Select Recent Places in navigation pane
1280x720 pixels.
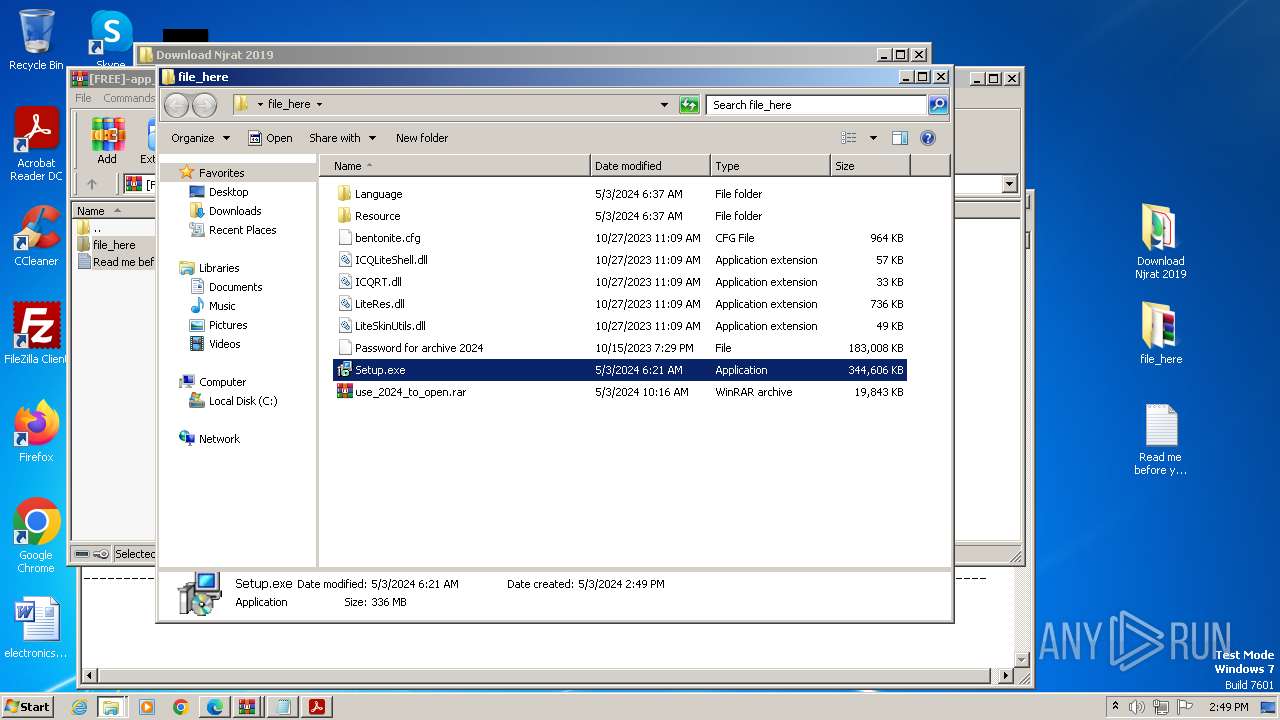(x=242, y=230)
